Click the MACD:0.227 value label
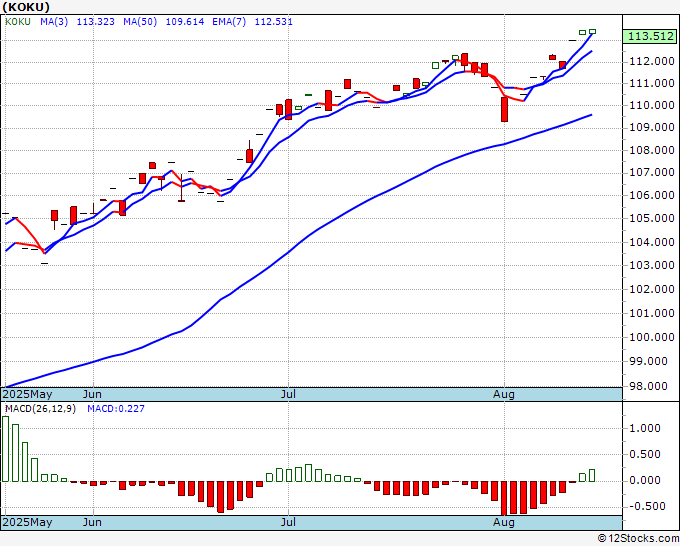This screenshot has width=680, height=546. pos(116,409)
